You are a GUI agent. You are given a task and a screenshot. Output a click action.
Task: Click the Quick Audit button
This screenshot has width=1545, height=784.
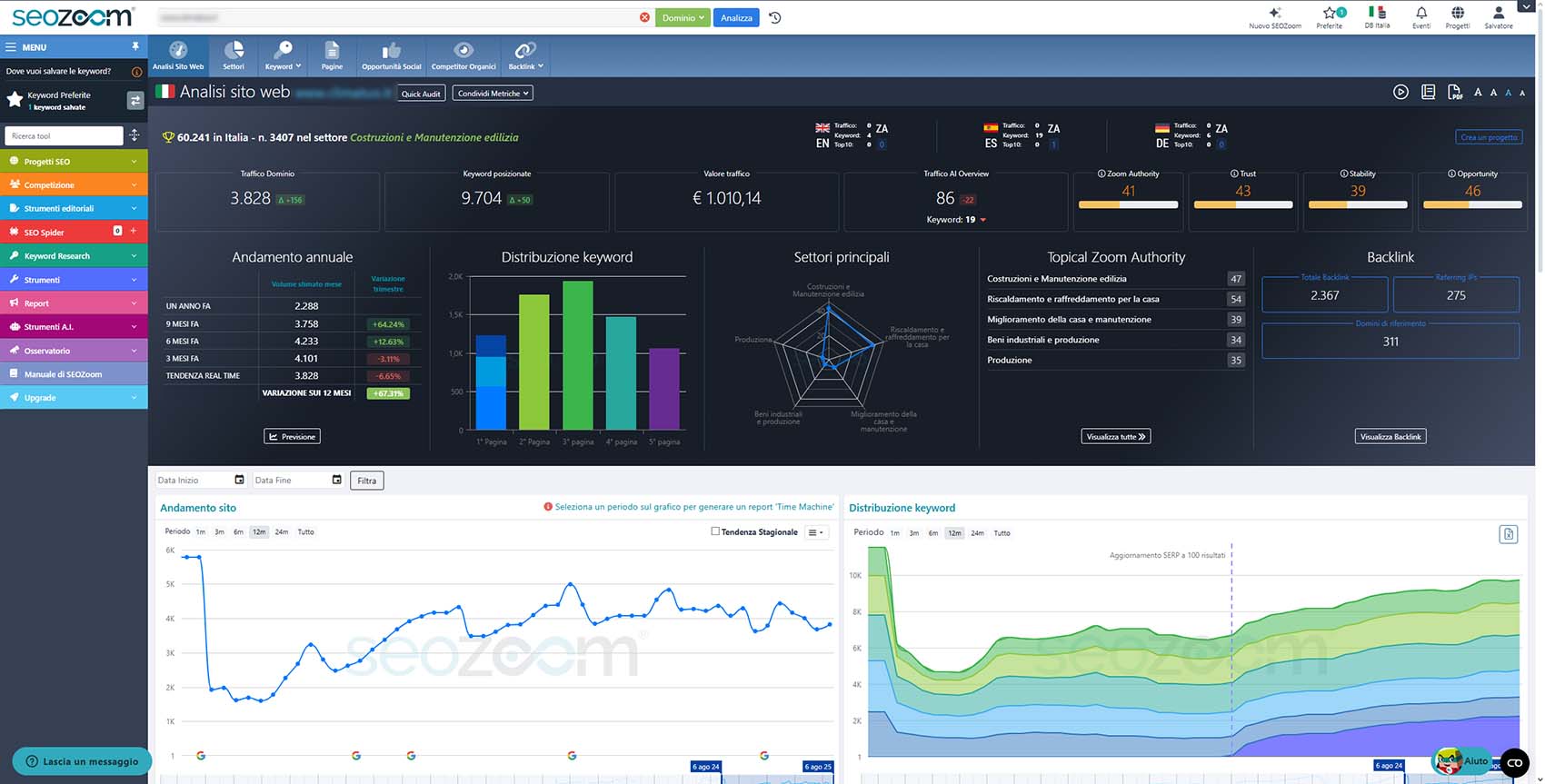click(421, 93)
